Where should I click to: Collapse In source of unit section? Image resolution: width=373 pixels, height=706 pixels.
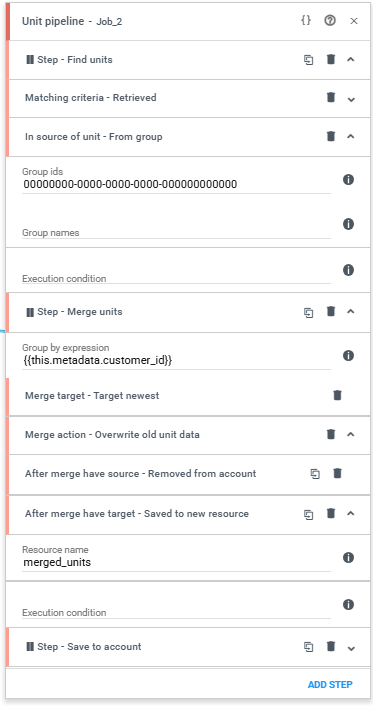(352, 136)
